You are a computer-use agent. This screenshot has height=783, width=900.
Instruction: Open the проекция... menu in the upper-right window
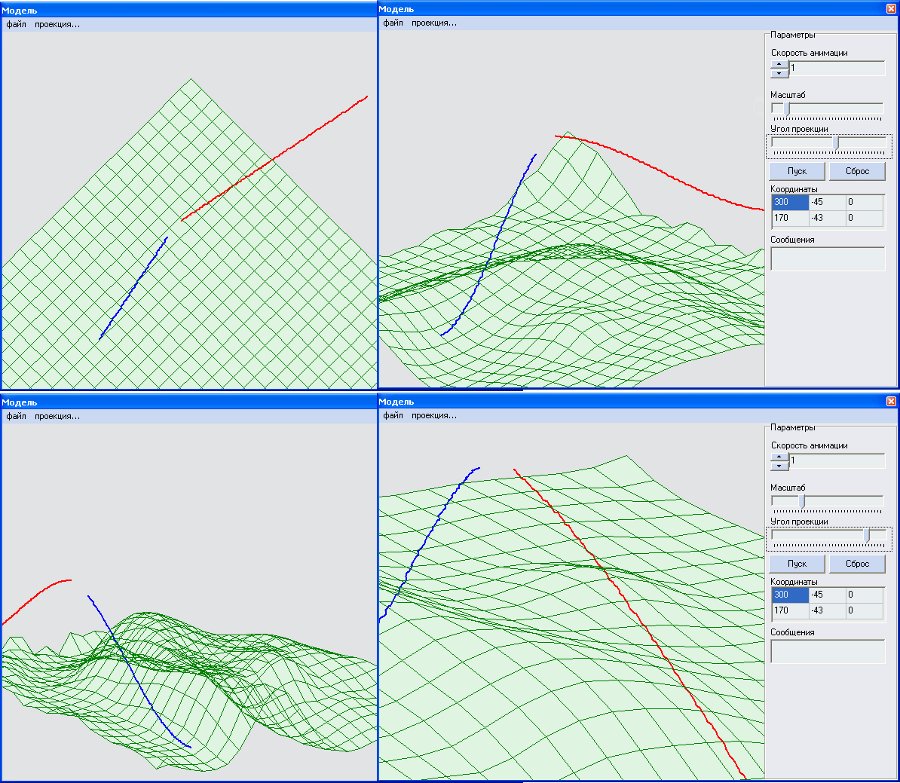434,23
